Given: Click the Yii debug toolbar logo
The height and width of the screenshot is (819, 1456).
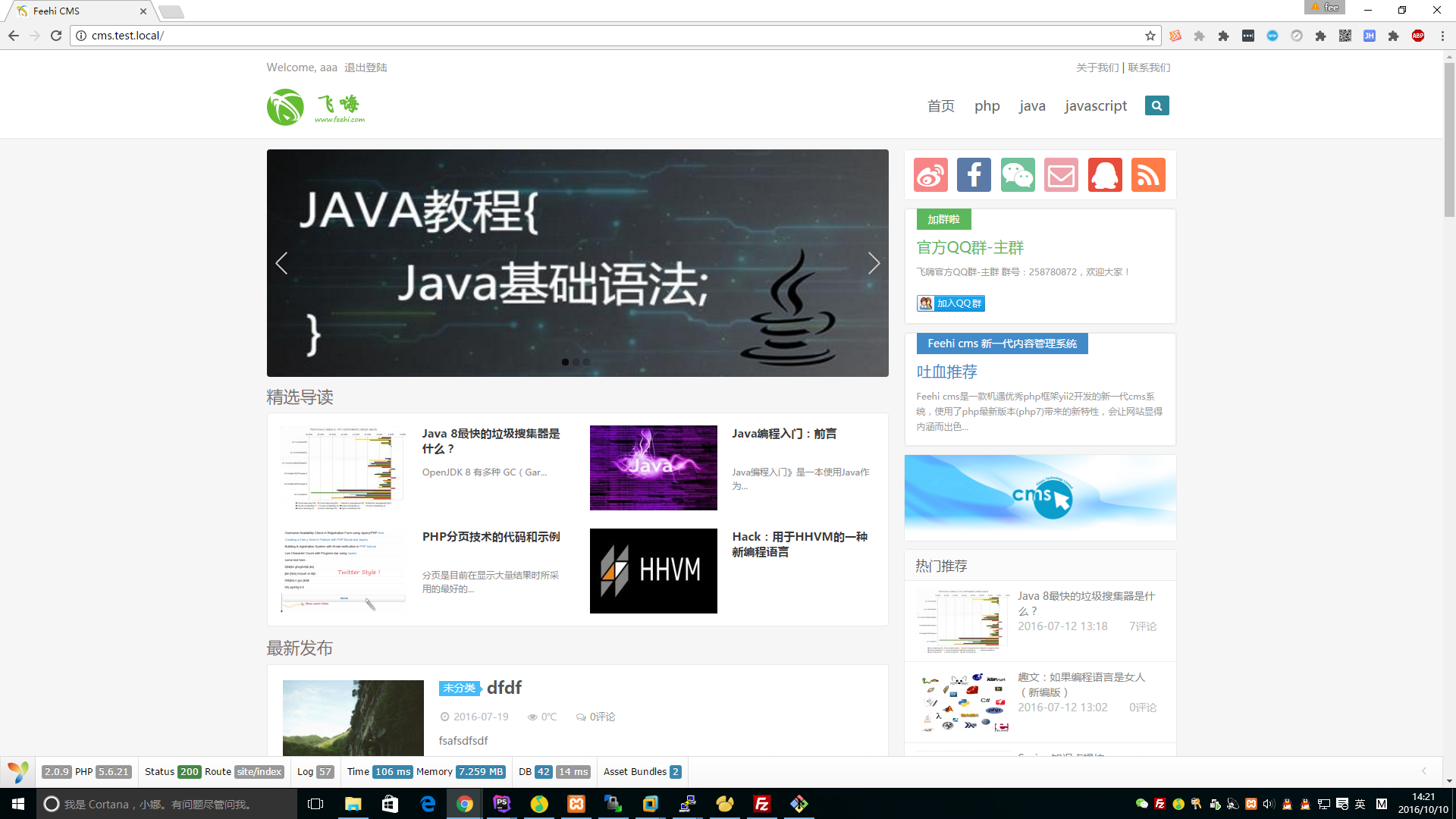Looking at the screenshot, I should point(18,772).
